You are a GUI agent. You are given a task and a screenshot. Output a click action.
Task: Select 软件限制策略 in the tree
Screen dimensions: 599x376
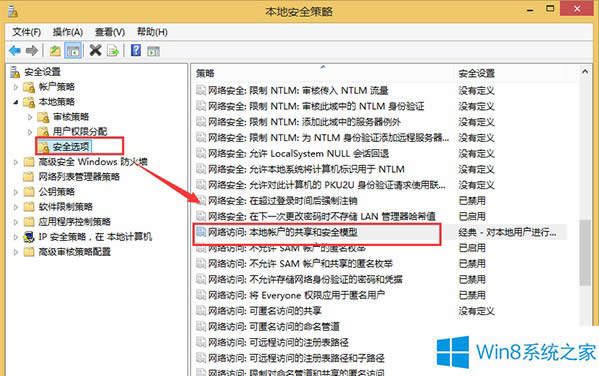pos(66,207)
